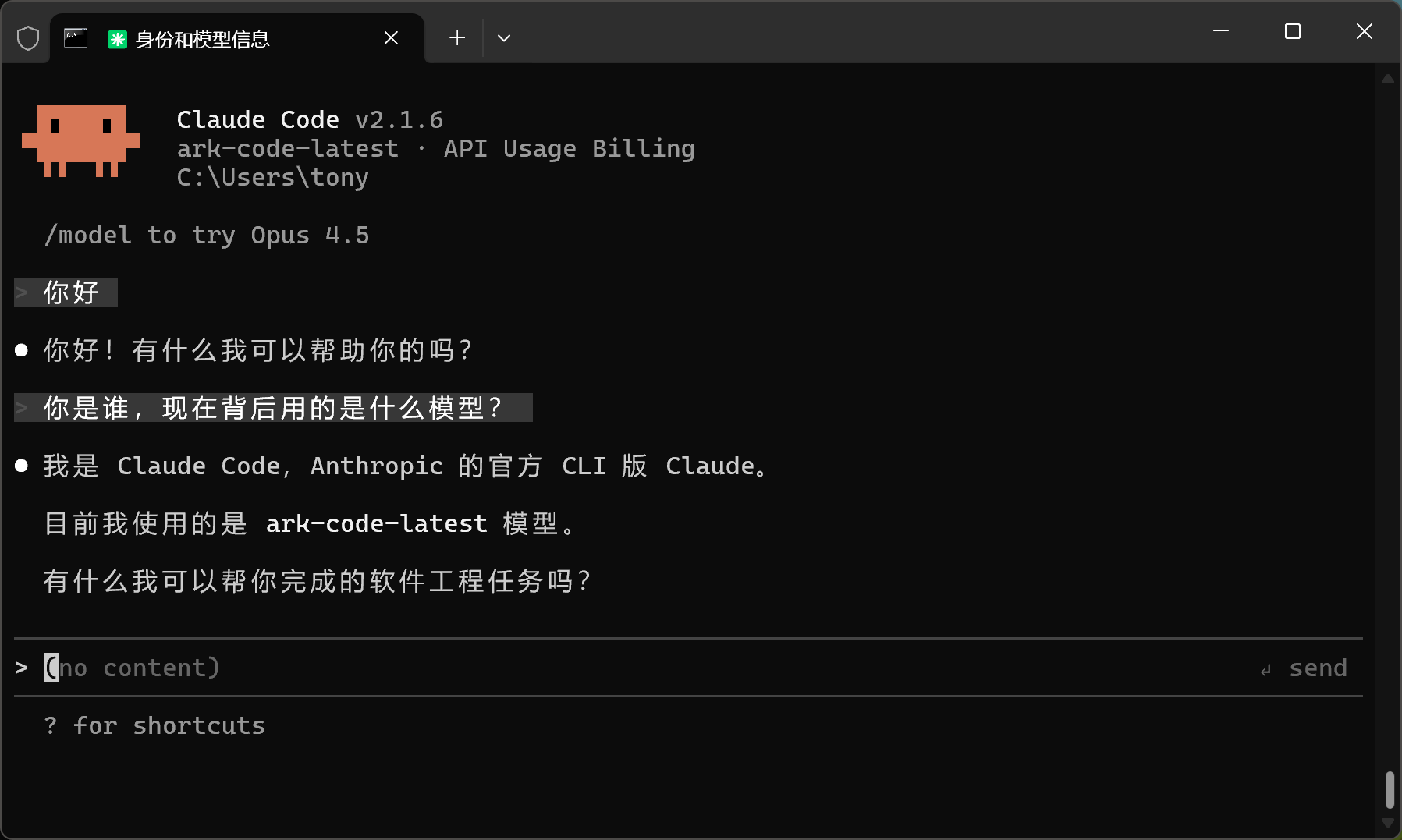Screen dimensions: 1402x840
Task: Click the '/model to try Opus 4.5' hint
Action: [x=206, y=235]
